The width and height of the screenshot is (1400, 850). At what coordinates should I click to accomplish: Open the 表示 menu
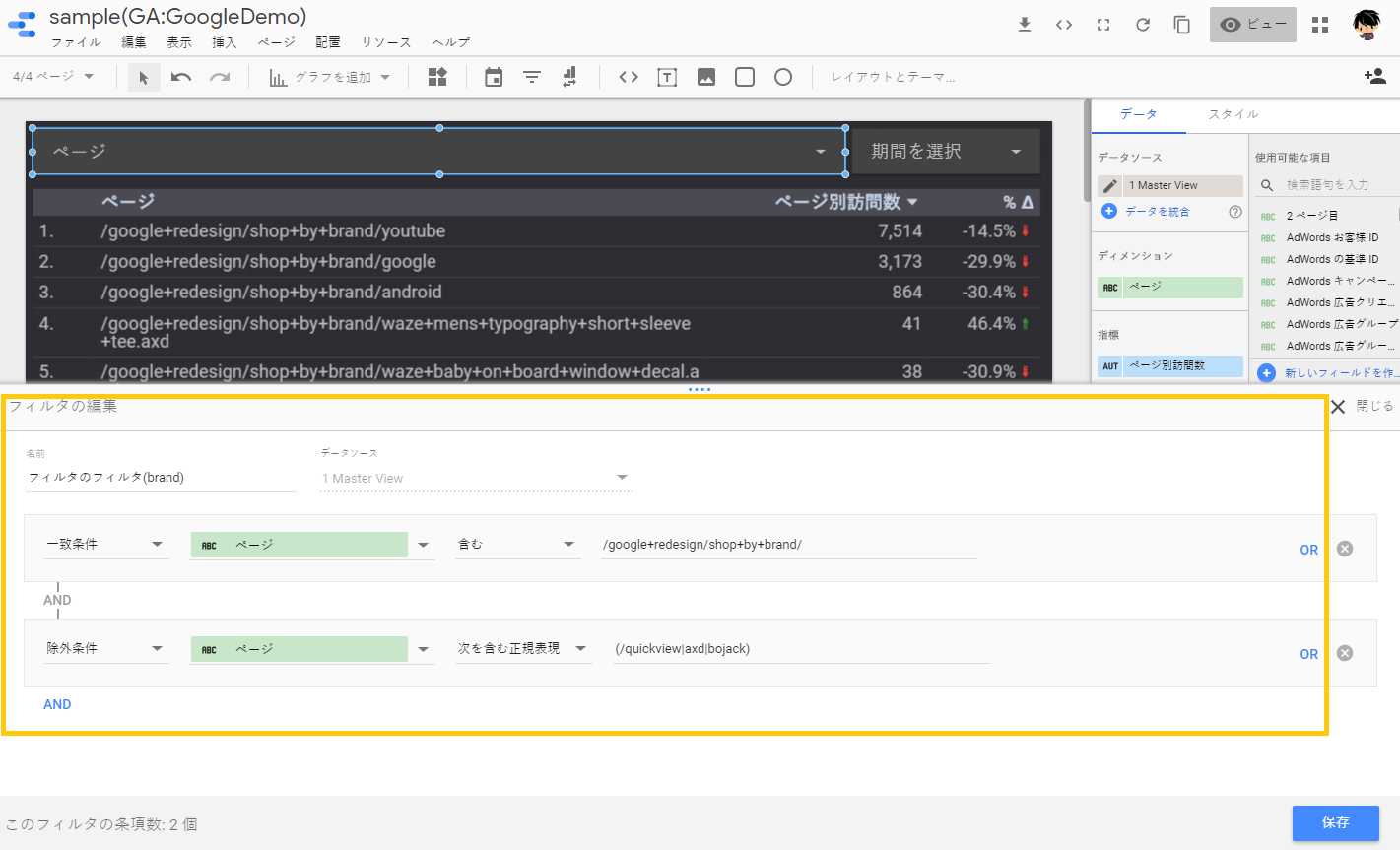179,42
